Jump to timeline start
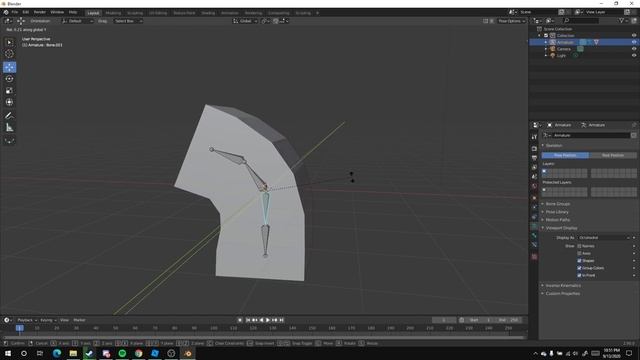 (248, 320)
